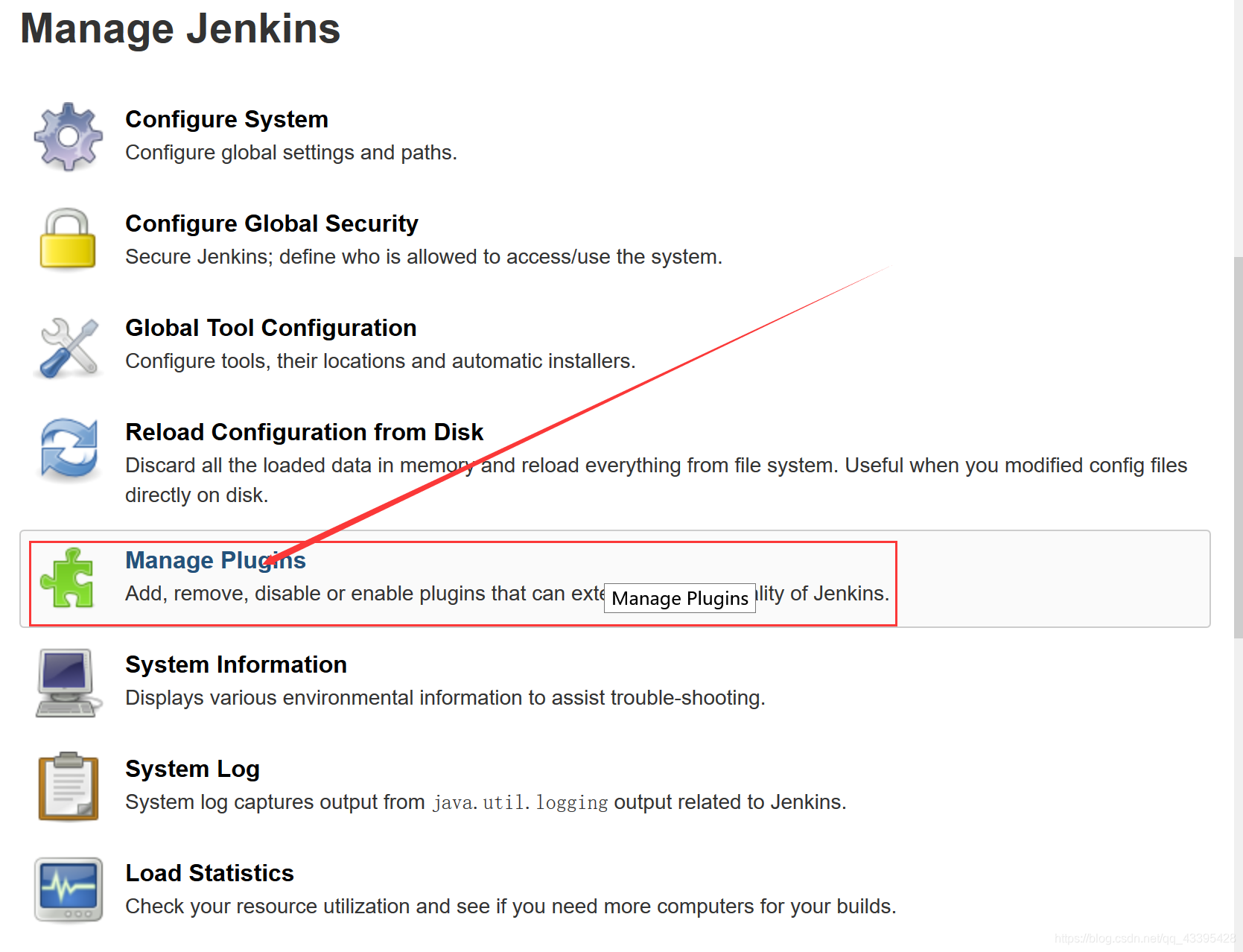Click the green puzzle piece plugin icon
The height and width of the screenshot is (952, 1243).
67,578
